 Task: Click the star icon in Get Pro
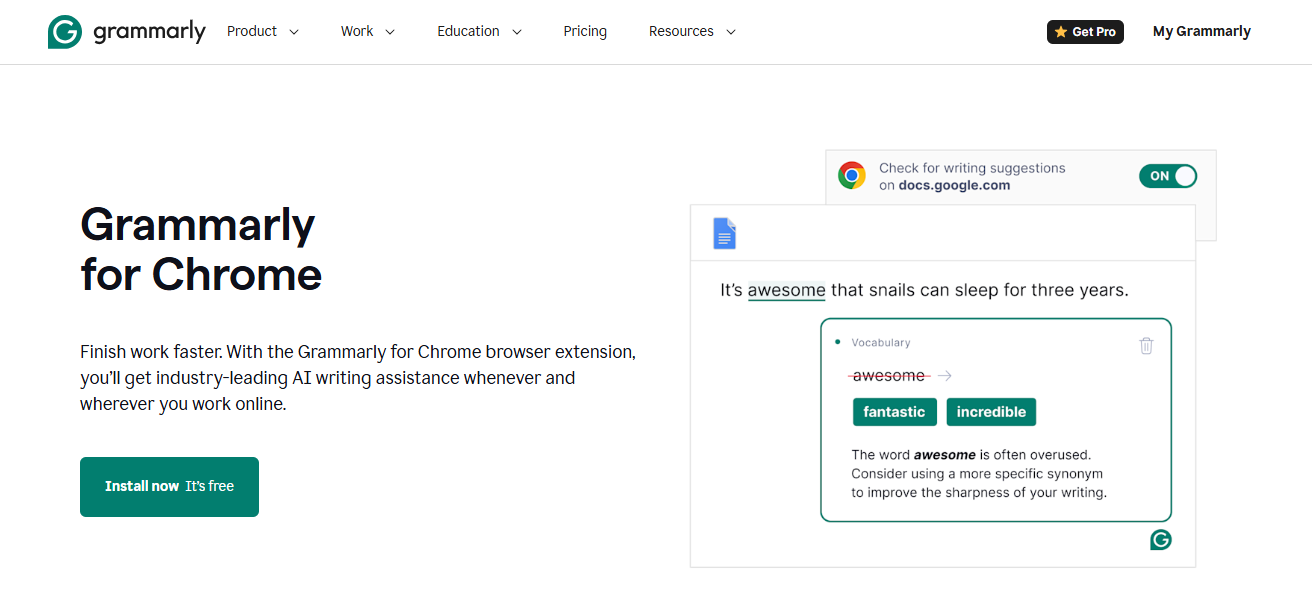click(1061, 32)
